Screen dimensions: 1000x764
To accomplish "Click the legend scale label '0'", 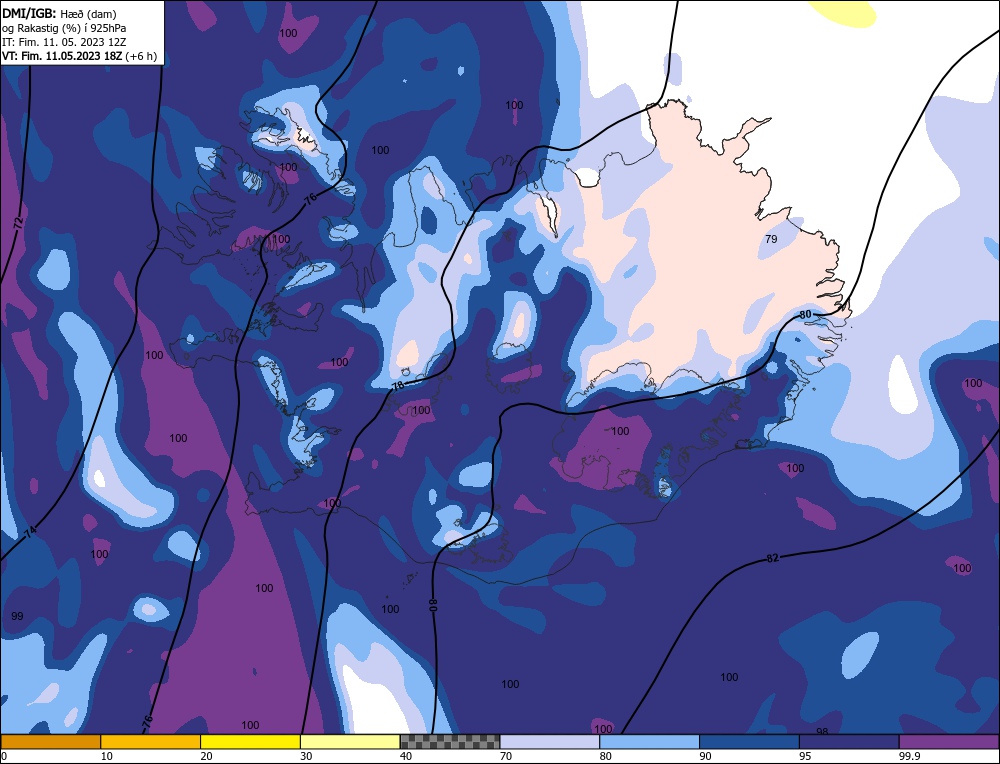I will 4,756.
